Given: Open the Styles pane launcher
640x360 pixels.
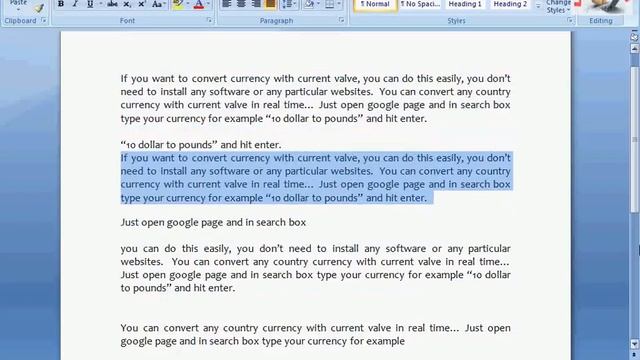Looking at the screenshot, I should (x=570, y=20).
